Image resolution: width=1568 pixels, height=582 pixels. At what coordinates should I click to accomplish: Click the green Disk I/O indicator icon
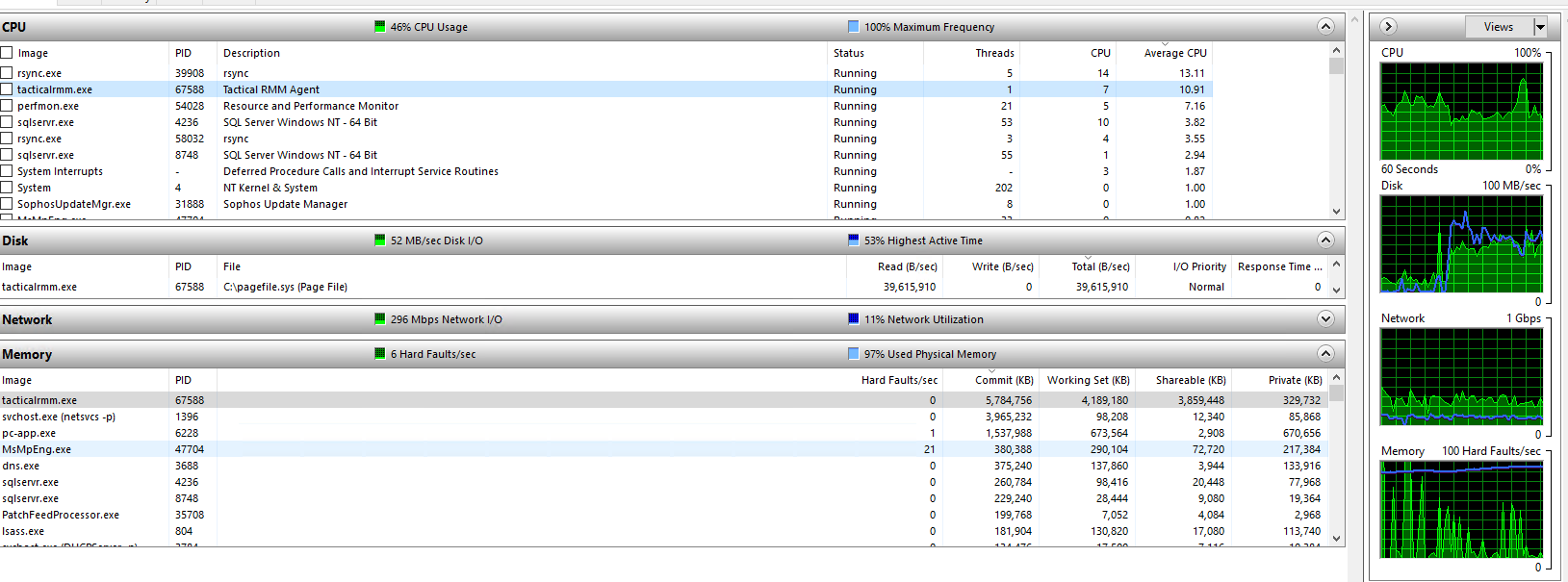click(x=380, y=240)
